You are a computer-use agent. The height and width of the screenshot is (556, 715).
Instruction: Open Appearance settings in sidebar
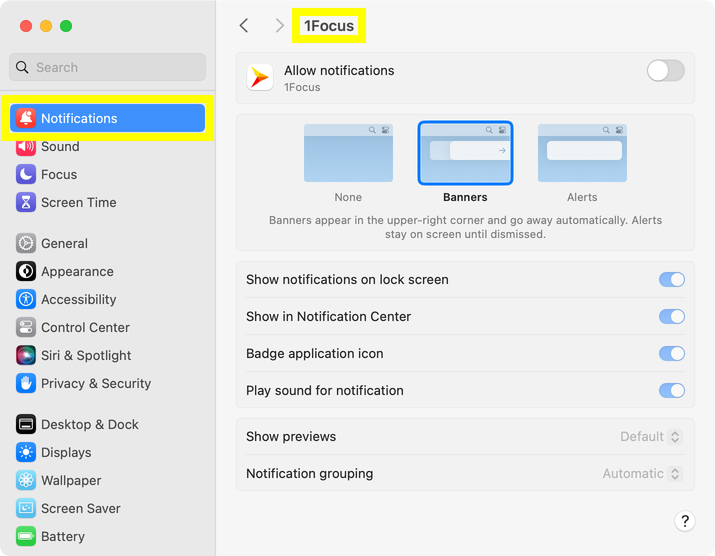[107, 271]
